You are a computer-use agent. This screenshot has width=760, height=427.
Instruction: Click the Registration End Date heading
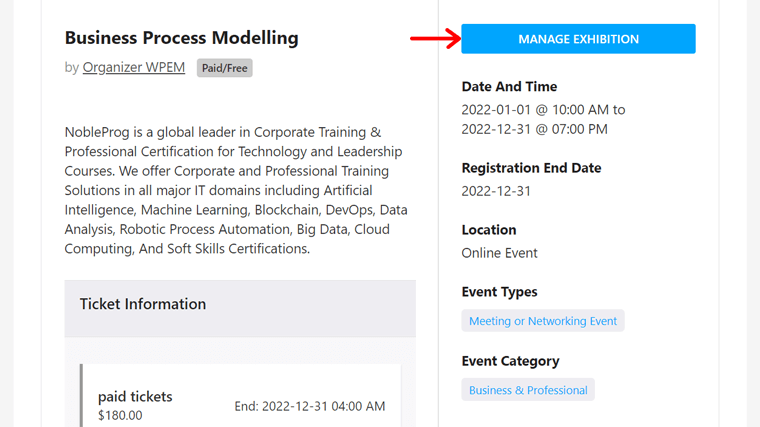coord(531,168)
